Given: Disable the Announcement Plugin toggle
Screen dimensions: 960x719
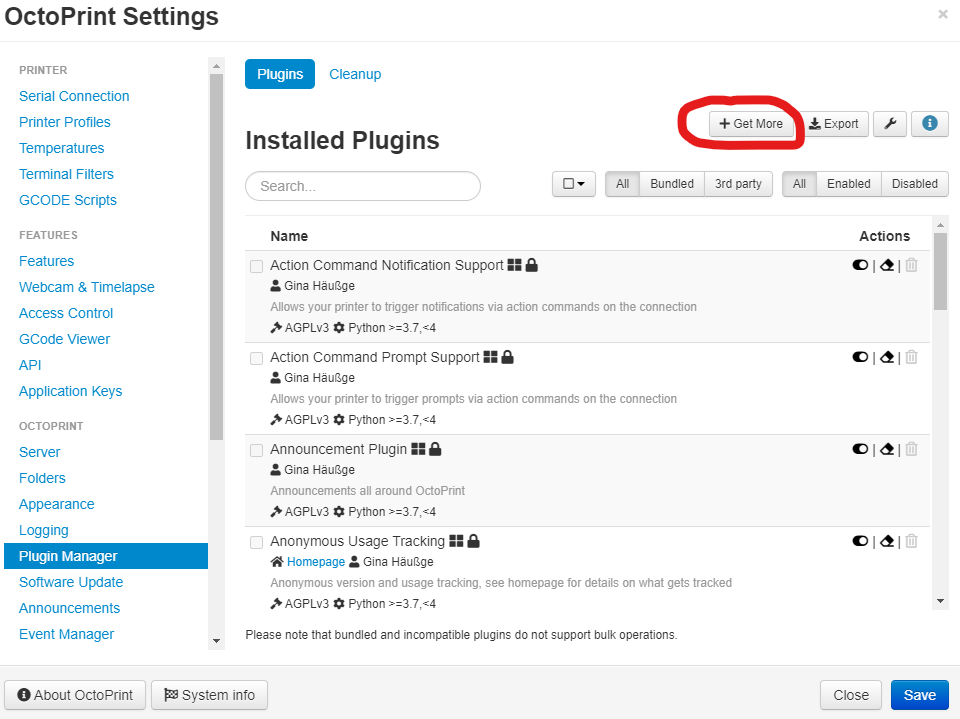Looking at the screenshot, I should tap(860, 449).
